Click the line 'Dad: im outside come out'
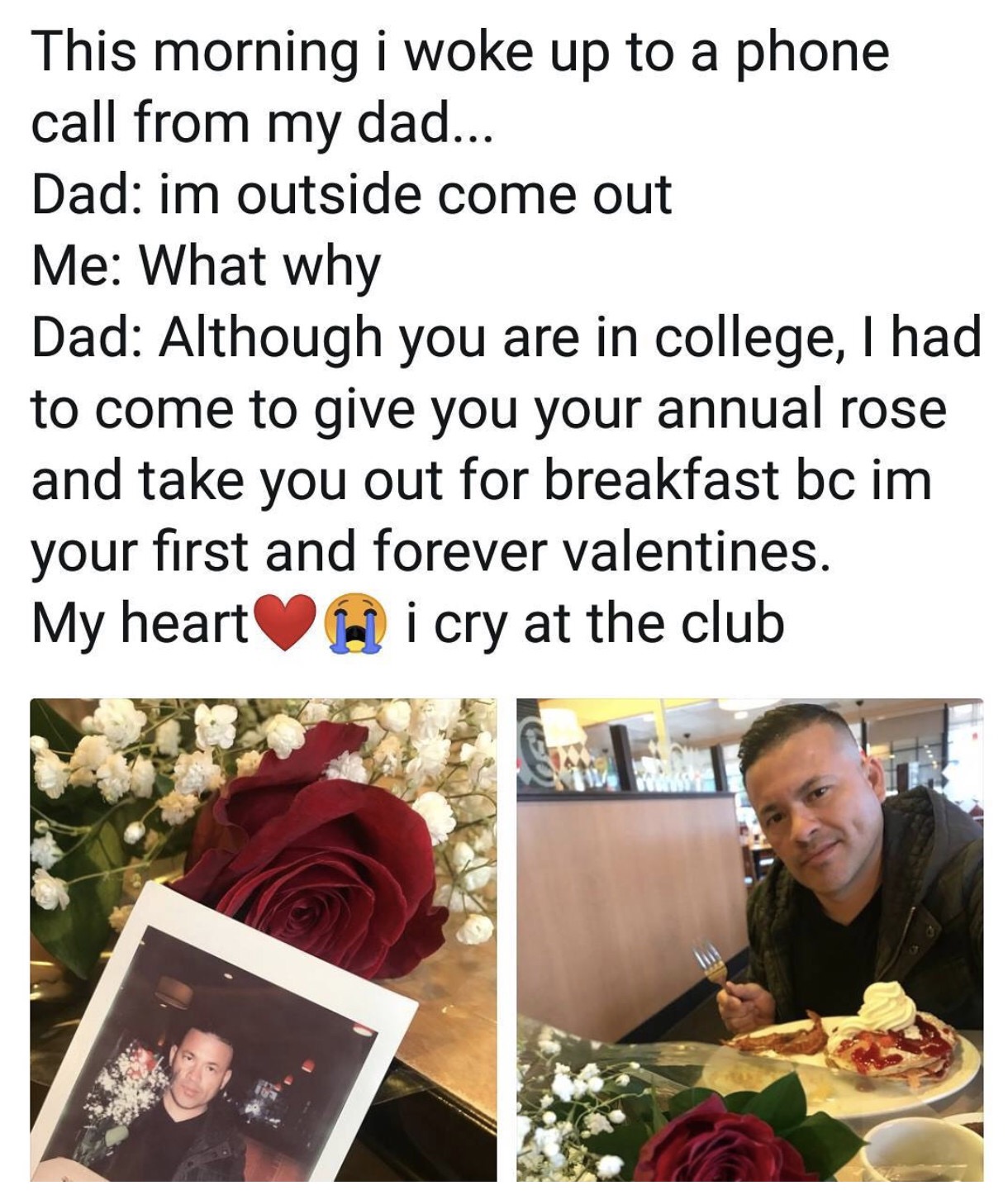Viewport: 1008px width, 1195px height. tap(352, 195)
